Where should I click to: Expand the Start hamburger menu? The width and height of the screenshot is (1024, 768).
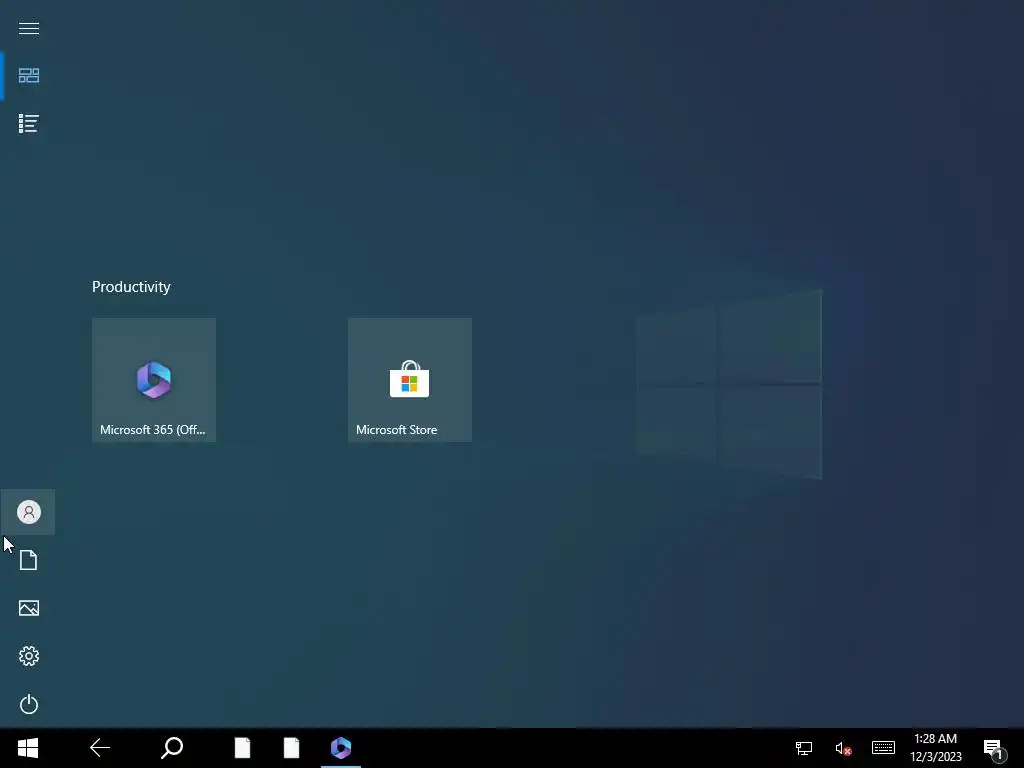click(29, 28)
